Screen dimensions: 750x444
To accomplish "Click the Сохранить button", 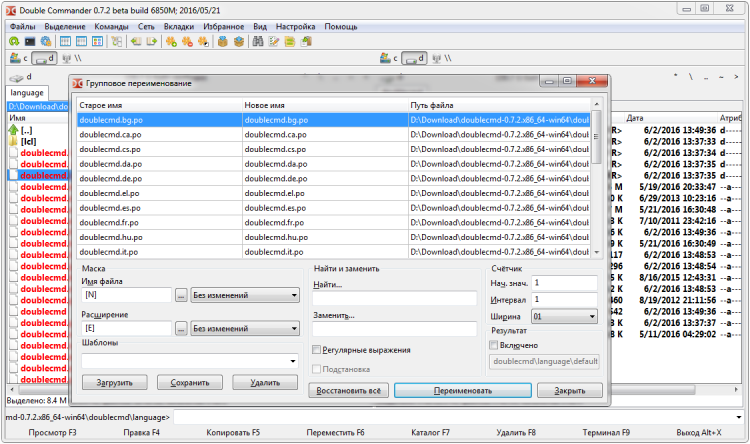I will pyautogui.click(x=190, y=382).
